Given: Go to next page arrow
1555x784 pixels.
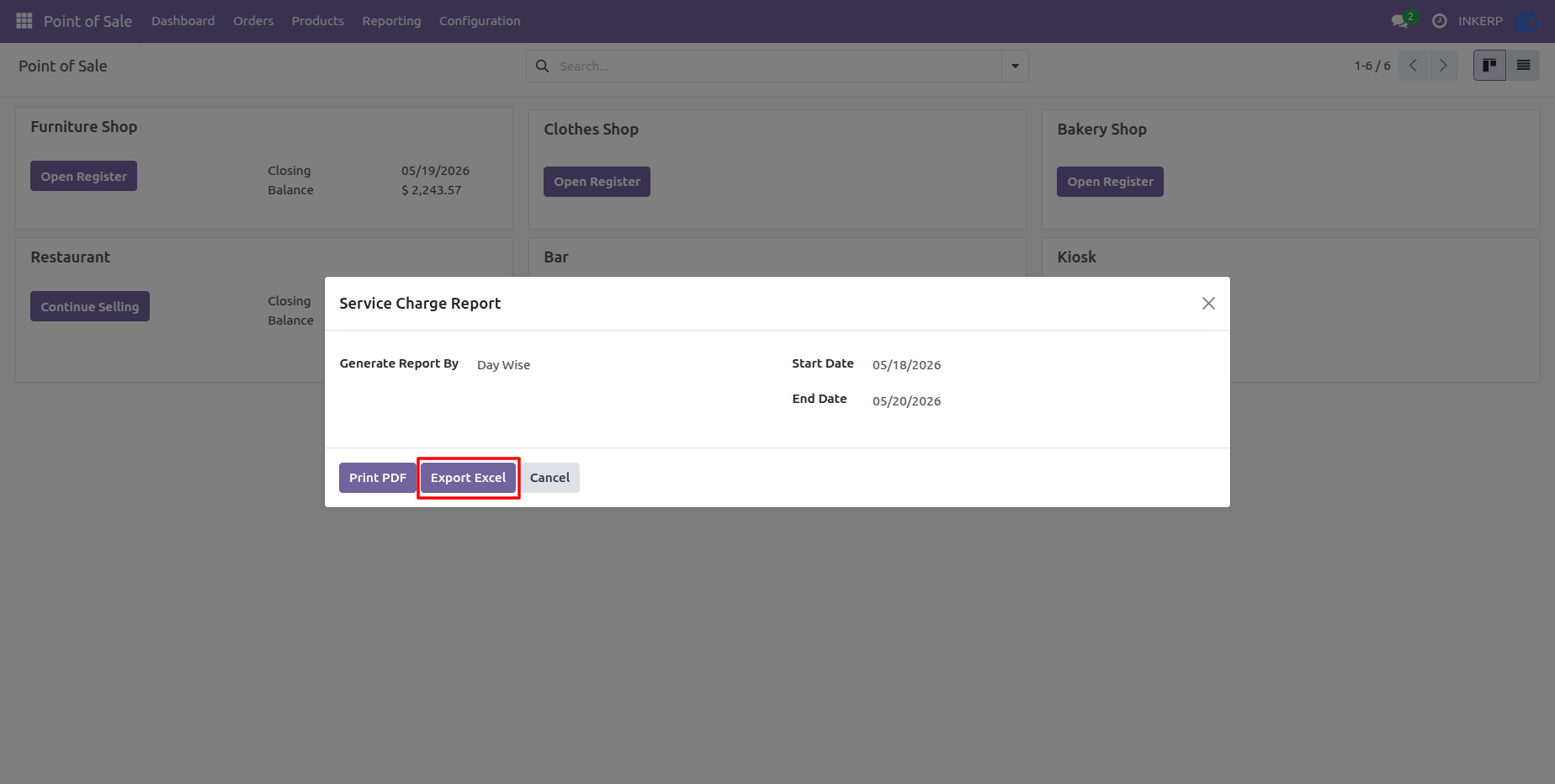Looking at the screenshot, I should [x=1443, y=66].
